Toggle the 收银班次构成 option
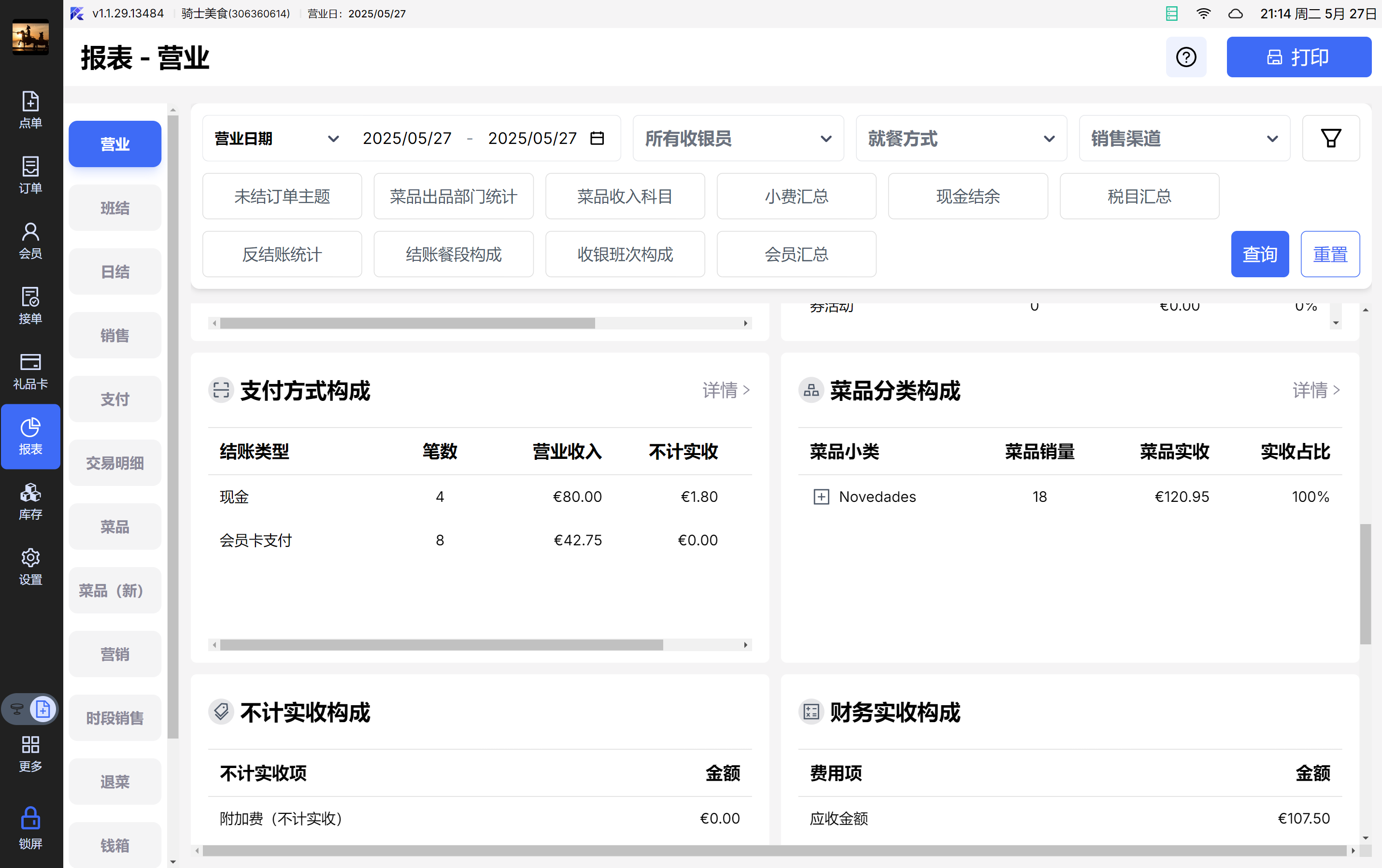This screenshot has width=1382, height=868. click(x=625, y=255)
